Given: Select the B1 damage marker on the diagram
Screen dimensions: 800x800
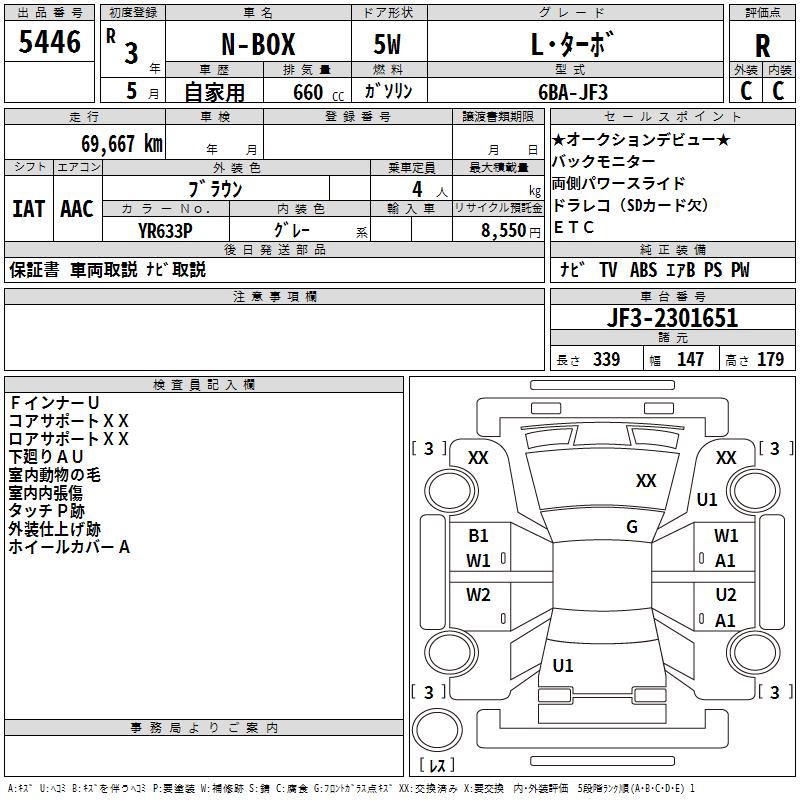Looking at the screenshot, I should (x=478, y=536).
